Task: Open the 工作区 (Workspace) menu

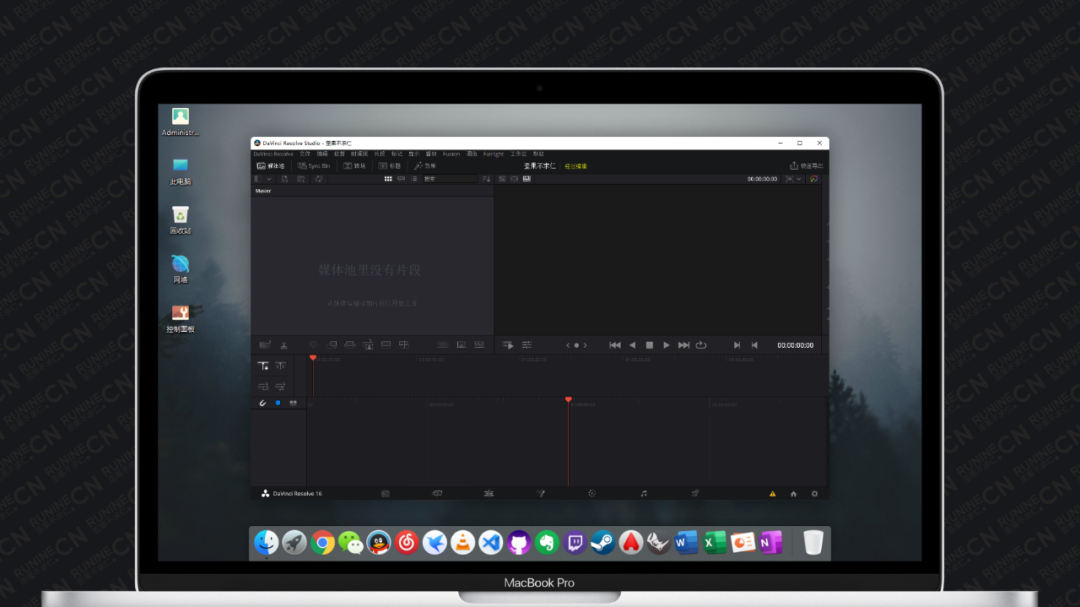Action: (x=517, y=153)
